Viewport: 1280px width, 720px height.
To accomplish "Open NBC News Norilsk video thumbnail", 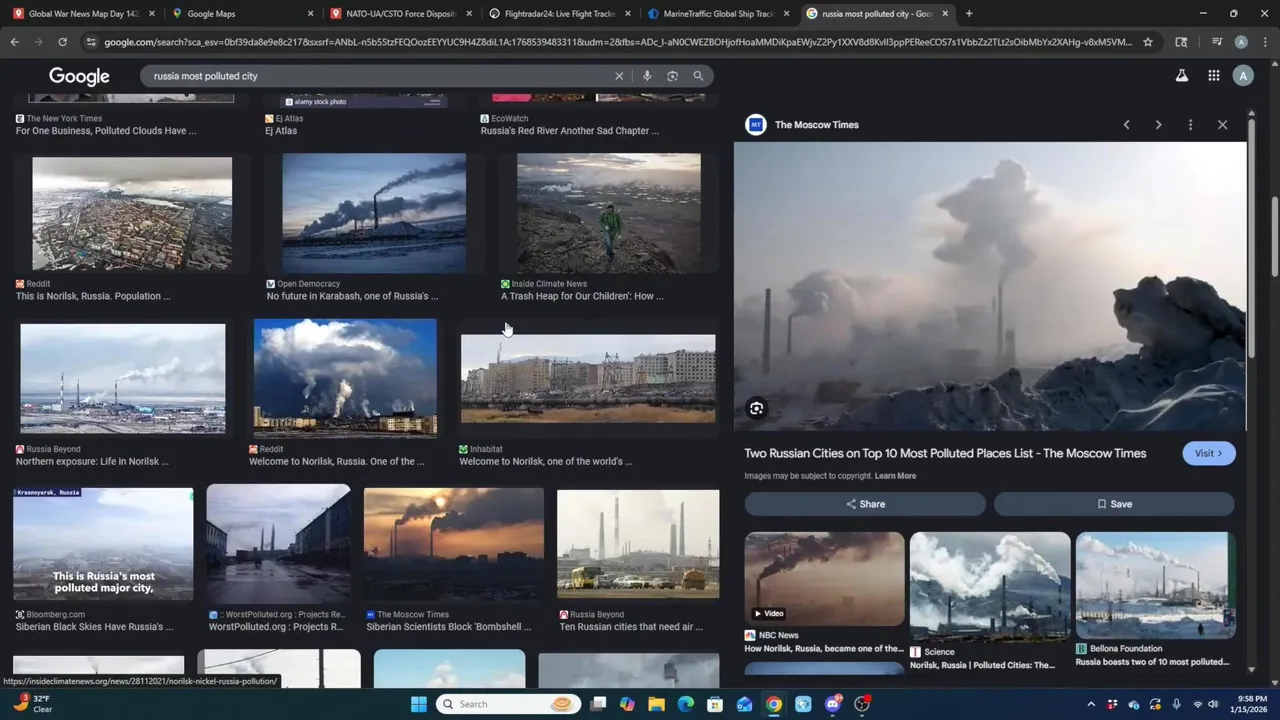I will click(824, 579).
